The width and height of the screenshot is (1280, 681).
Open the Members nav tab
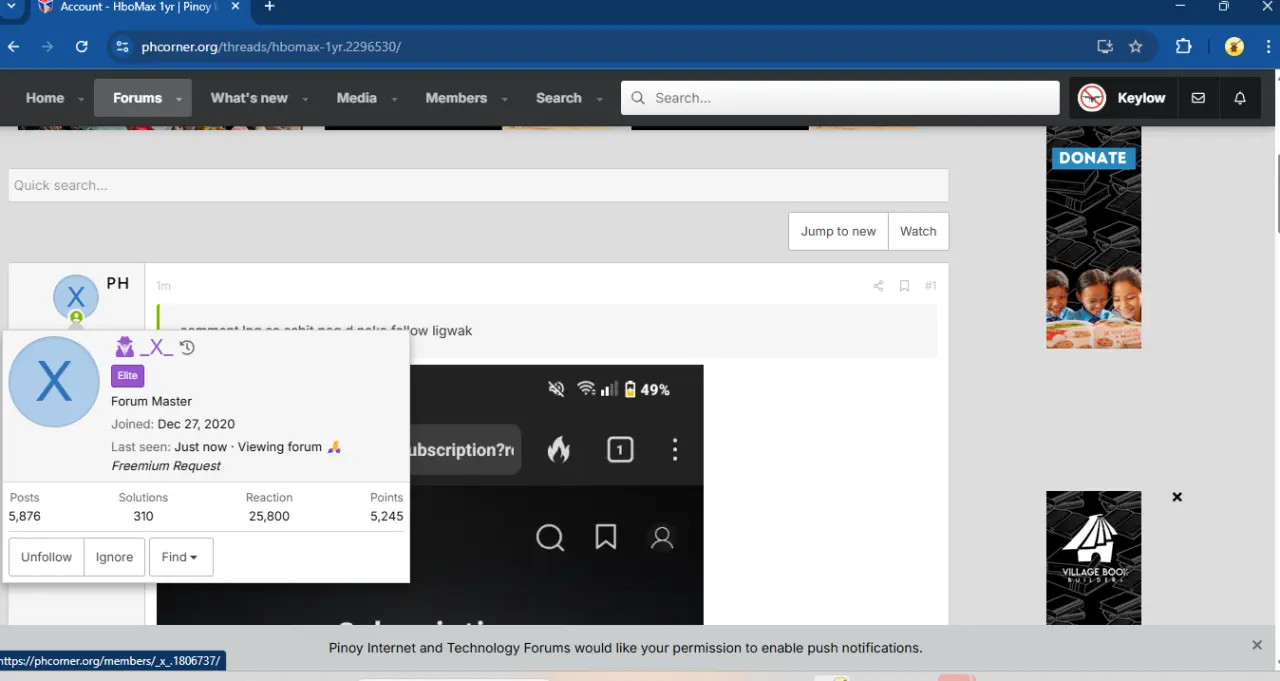click(456, 98)
